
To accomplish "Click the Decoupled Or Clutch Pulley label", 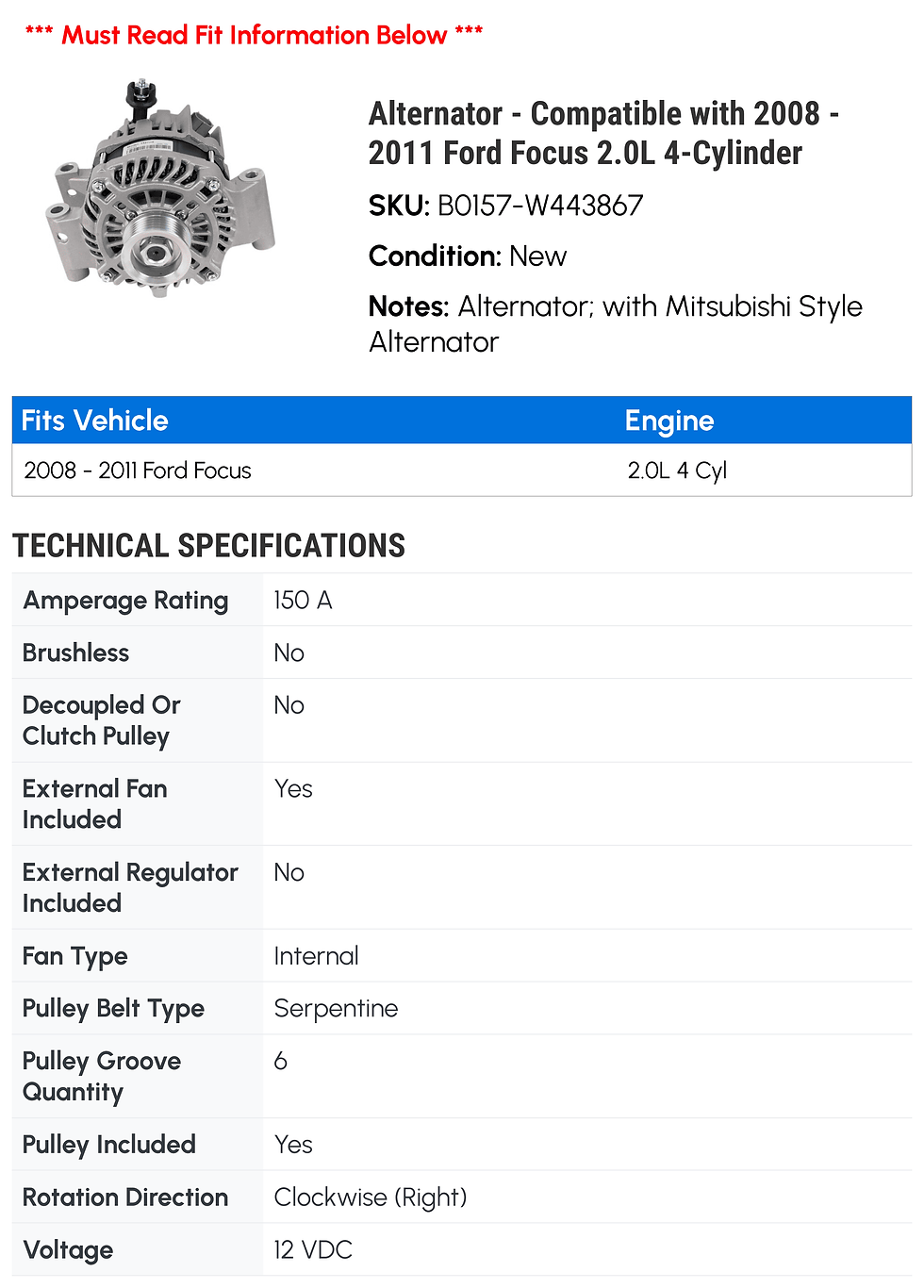I will pyautogui.click(x=101, y=720).
